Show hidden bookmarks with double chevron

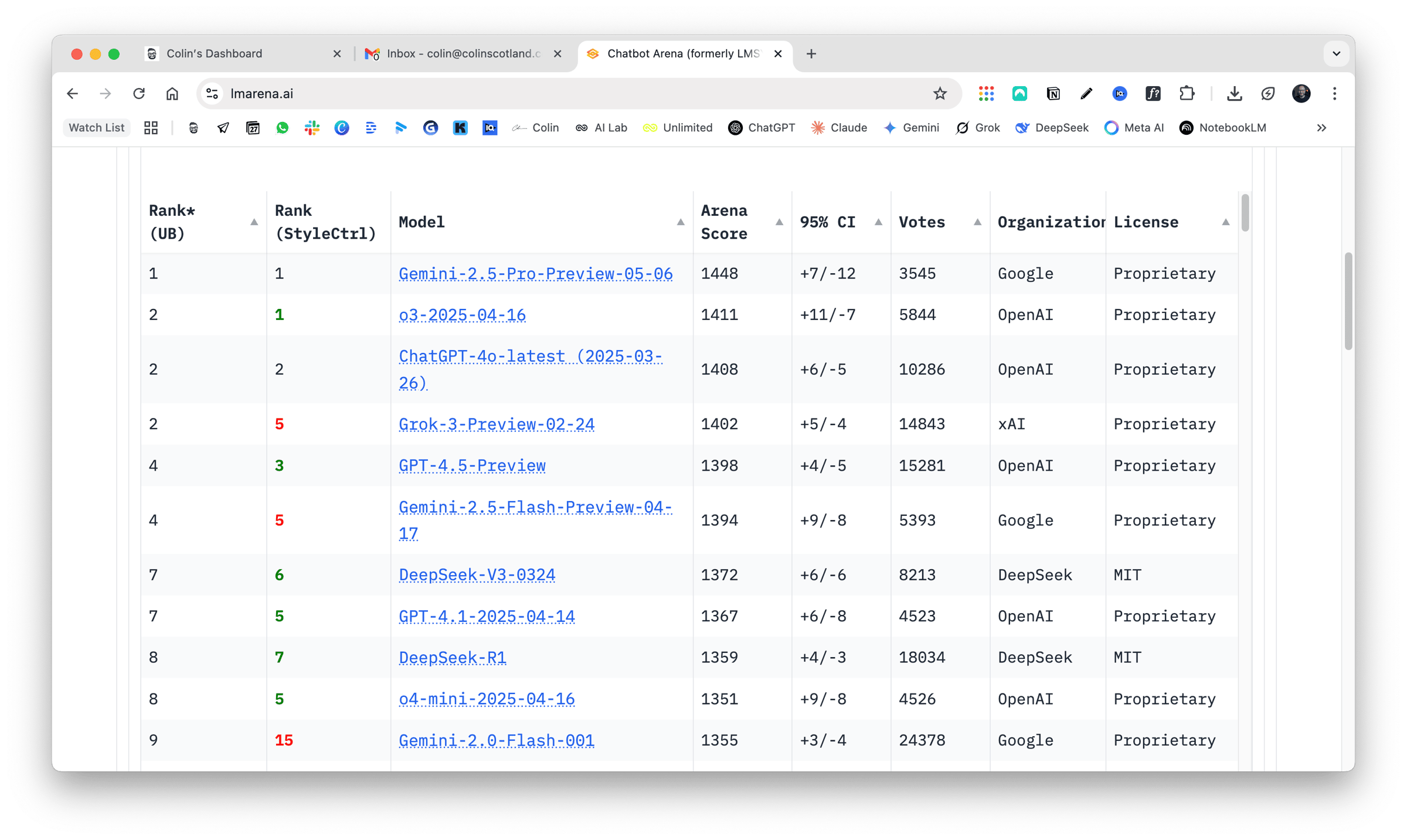(1321, 128)
